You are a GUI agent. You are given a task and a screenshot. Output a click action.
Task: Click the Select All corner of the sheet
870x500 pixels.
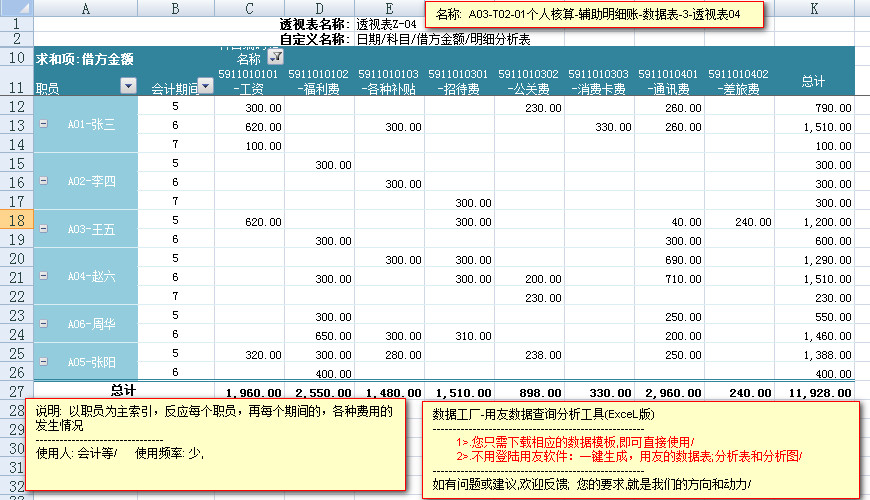point(16,8)
